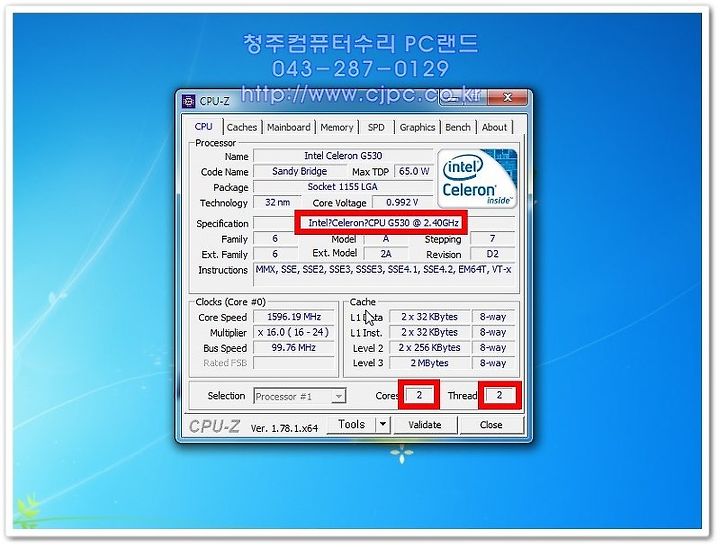720x547 pixels.
Task: Click the Instructions list starting with MMX
Action: pos(384,275)
